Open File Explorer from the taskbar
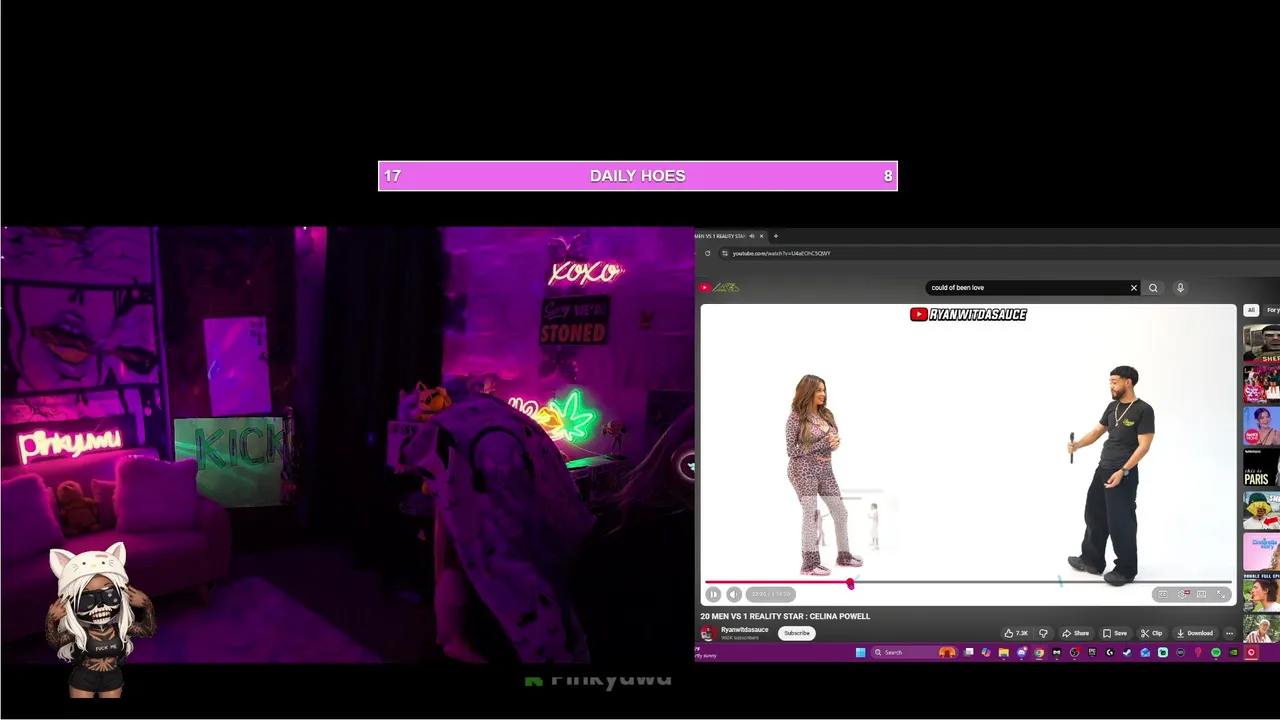 coord(1004,652)
